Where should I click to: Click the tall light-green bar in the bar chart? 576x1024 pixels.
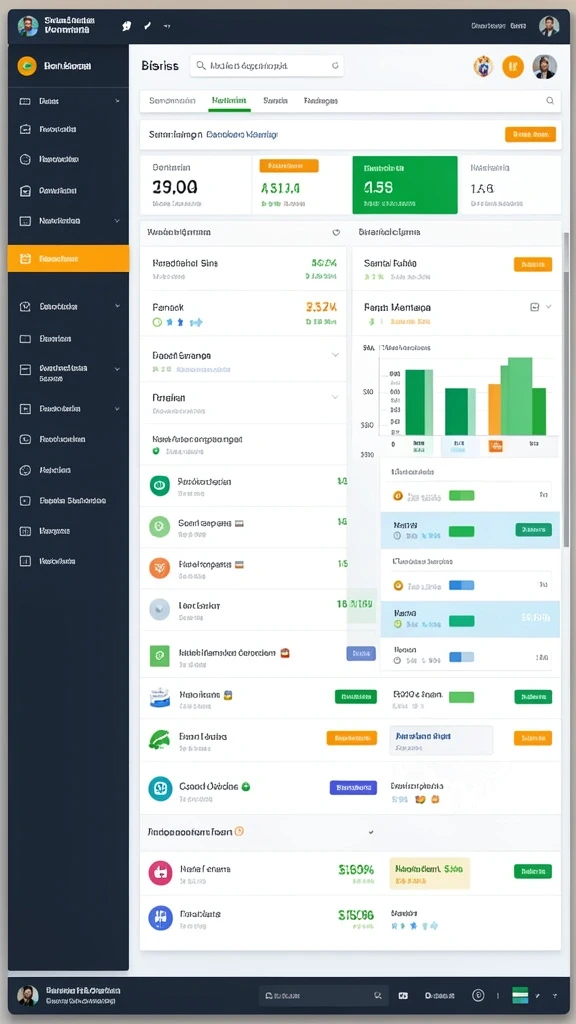coord(520,396)
